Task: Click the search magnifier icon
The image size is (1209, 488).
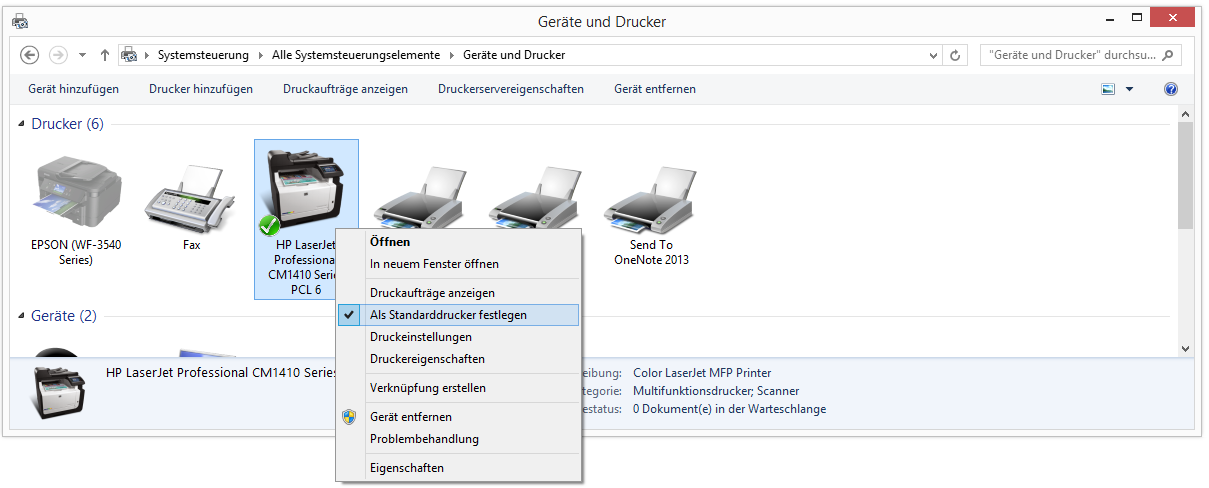Action: [x=1168, y=55]
